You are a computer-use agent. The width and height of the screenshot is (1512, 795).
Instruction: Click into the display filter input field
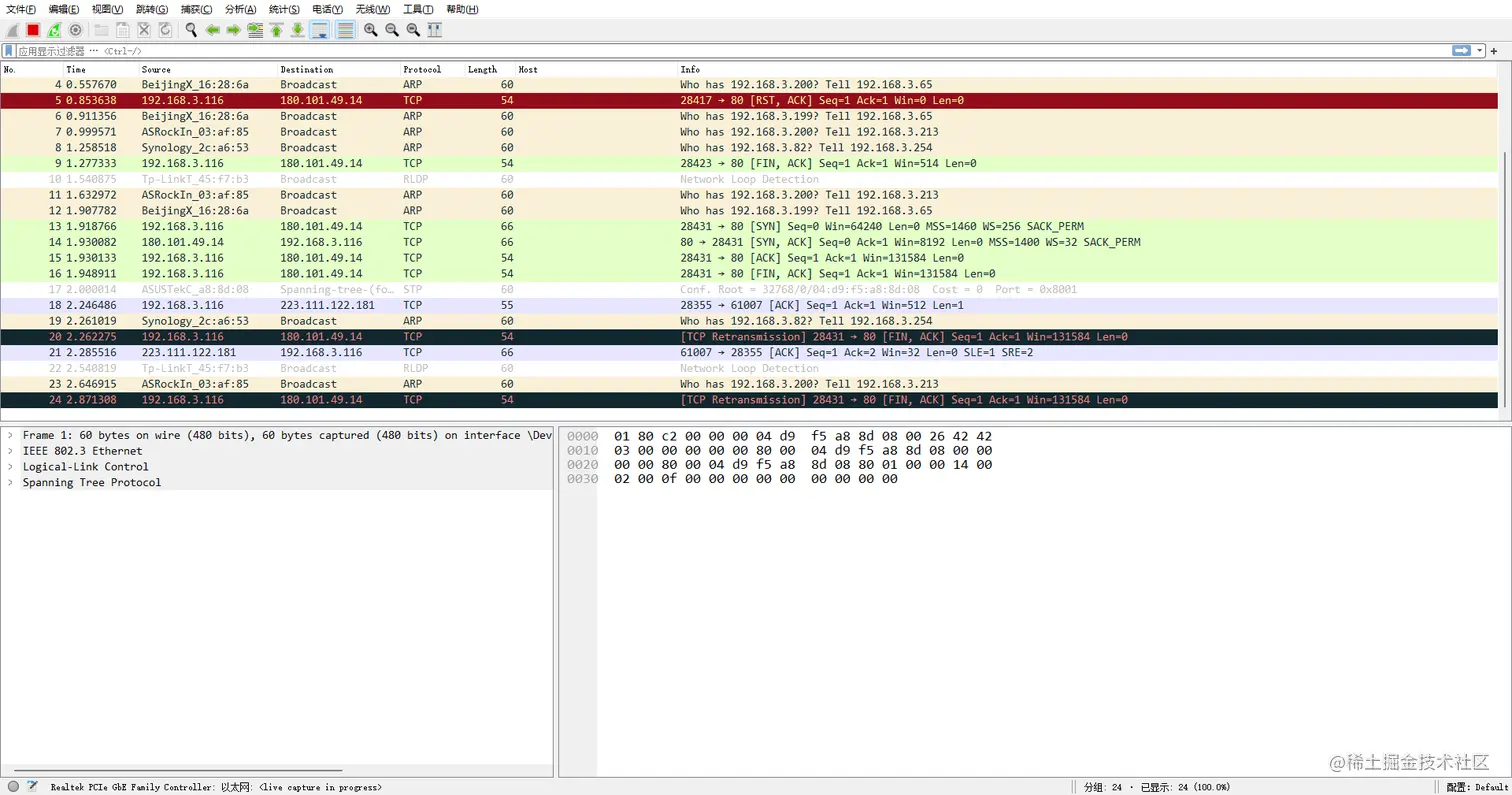click(733, 50)
